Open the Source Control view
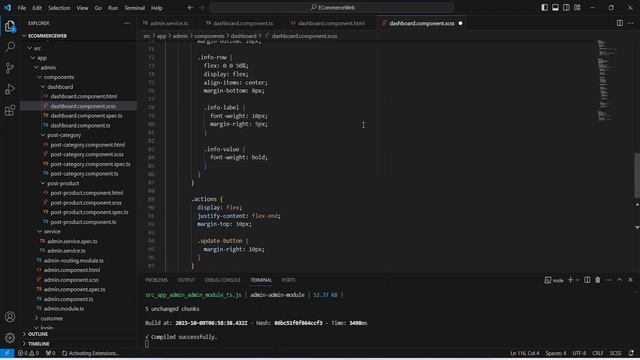The width and height of the screenshot is (640, 360). click(x=10, y=68)
